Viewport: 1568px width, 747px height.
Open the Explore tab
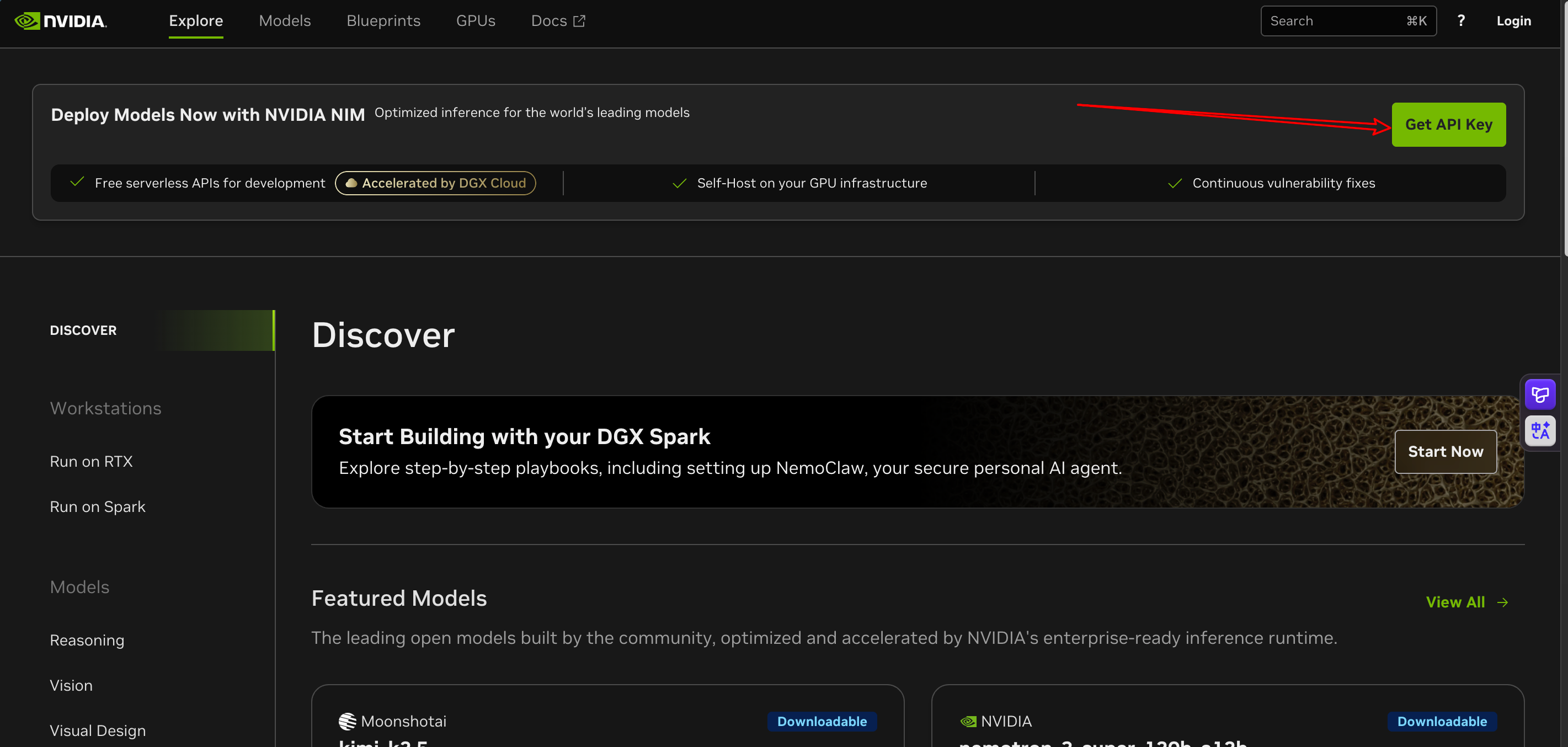coord(196,21)
